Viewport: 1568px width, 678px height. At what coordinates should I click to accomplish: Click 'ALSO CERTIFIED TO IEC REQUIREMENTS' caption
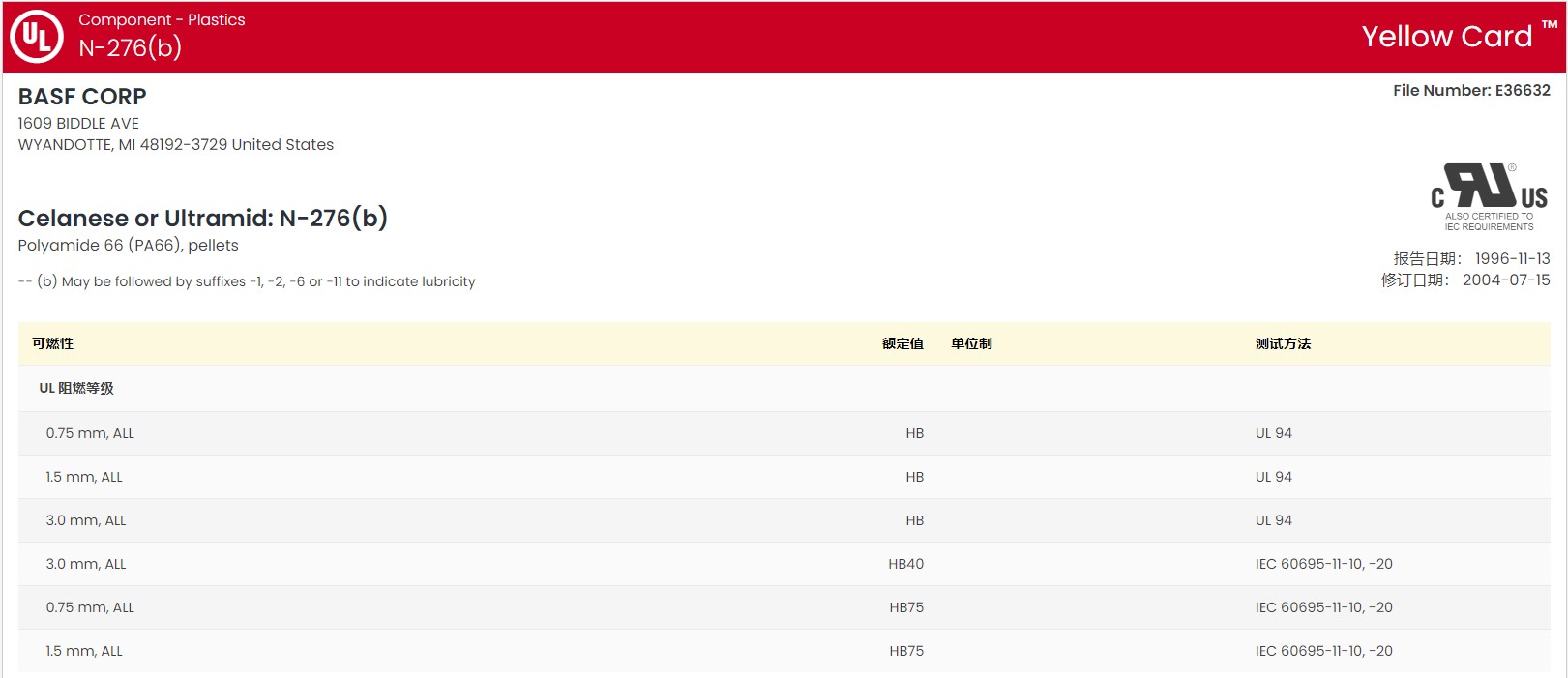[x=1489, y=221]
